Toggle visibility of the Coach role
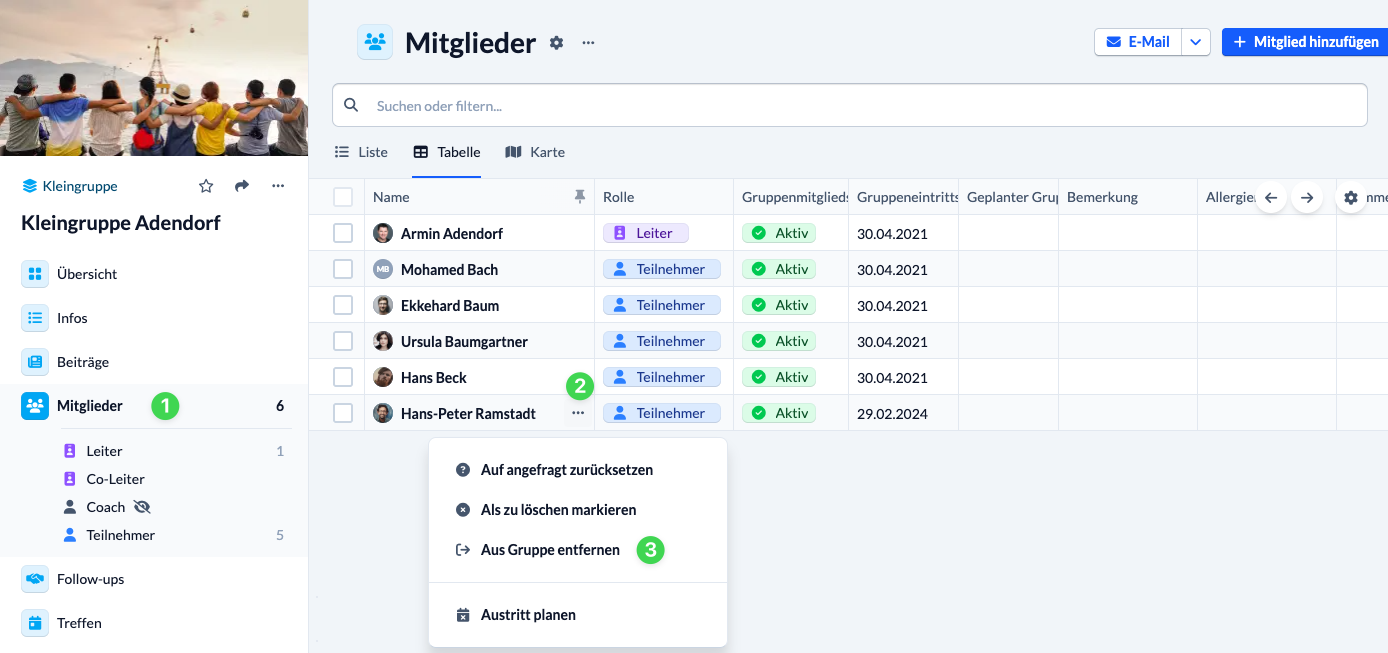Image resolution: width=1388 pixels, height=653 pixels. [x=140, y=506]
